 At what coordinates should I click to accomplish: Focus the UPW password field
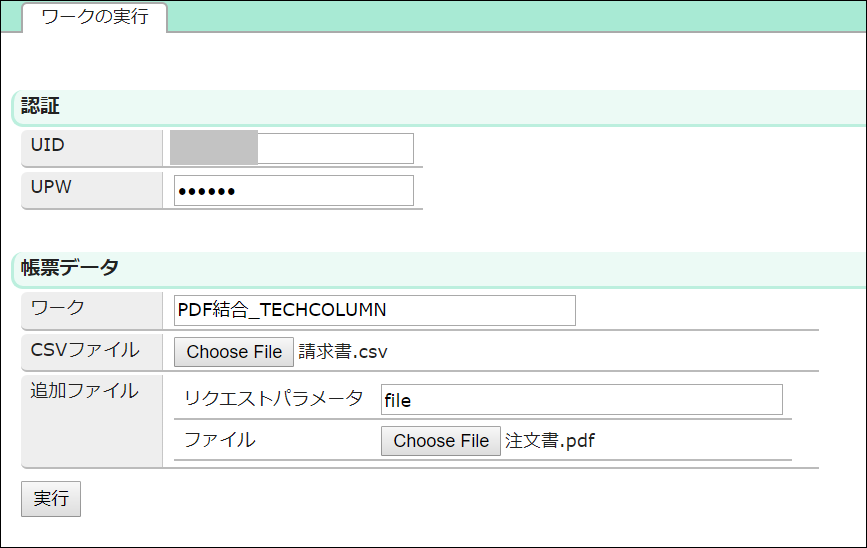click(x=293, y=191)
